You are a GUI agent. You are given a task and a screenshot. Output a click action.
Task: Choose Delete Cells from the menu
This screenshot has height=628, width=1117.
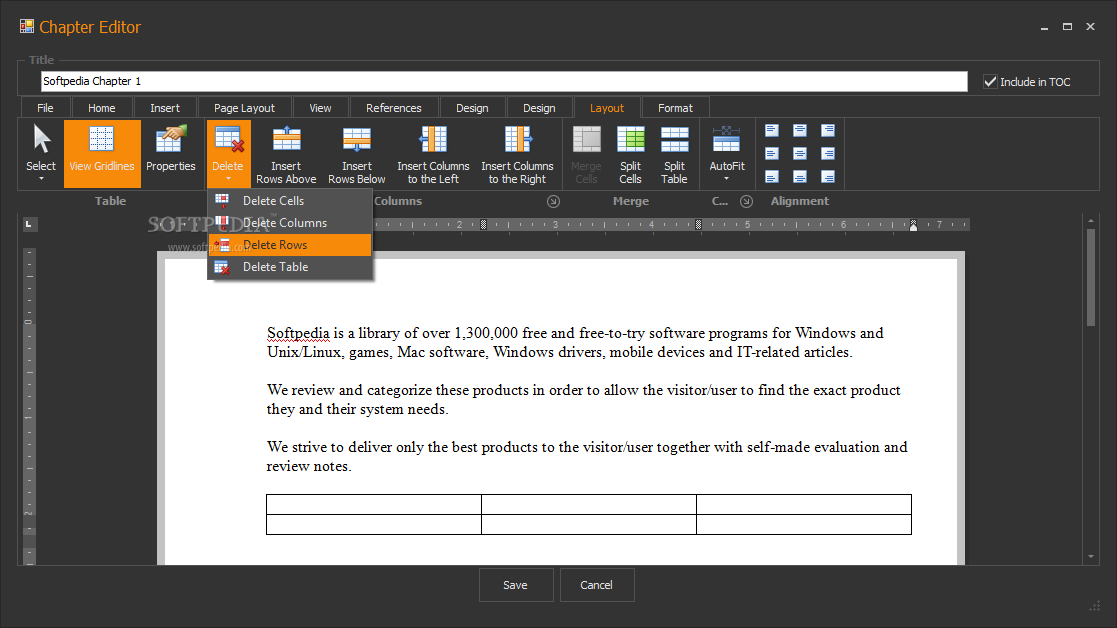point(290,201)
